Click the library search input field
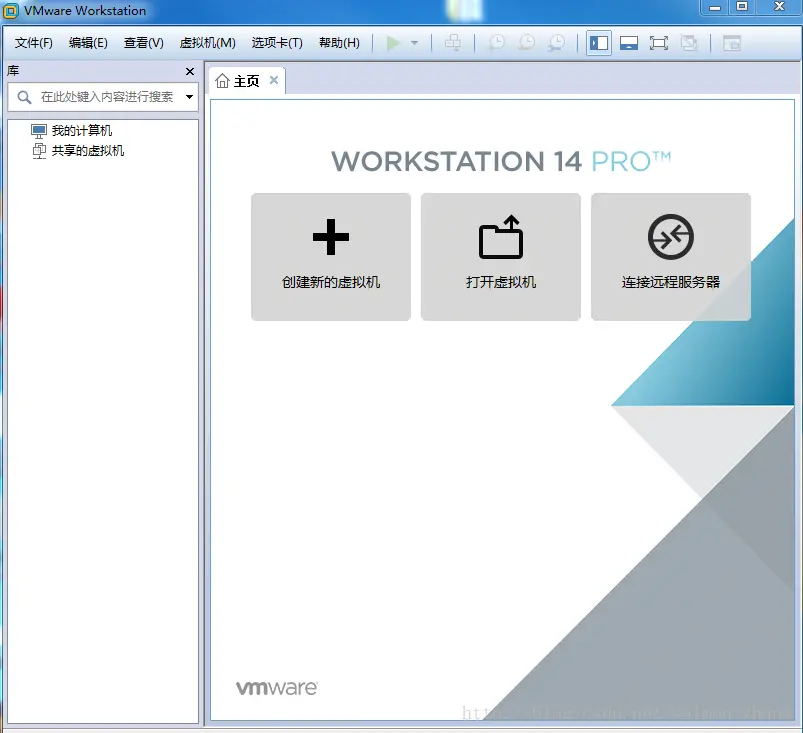The width and height of the screenshot is (803, 733). 103,97
